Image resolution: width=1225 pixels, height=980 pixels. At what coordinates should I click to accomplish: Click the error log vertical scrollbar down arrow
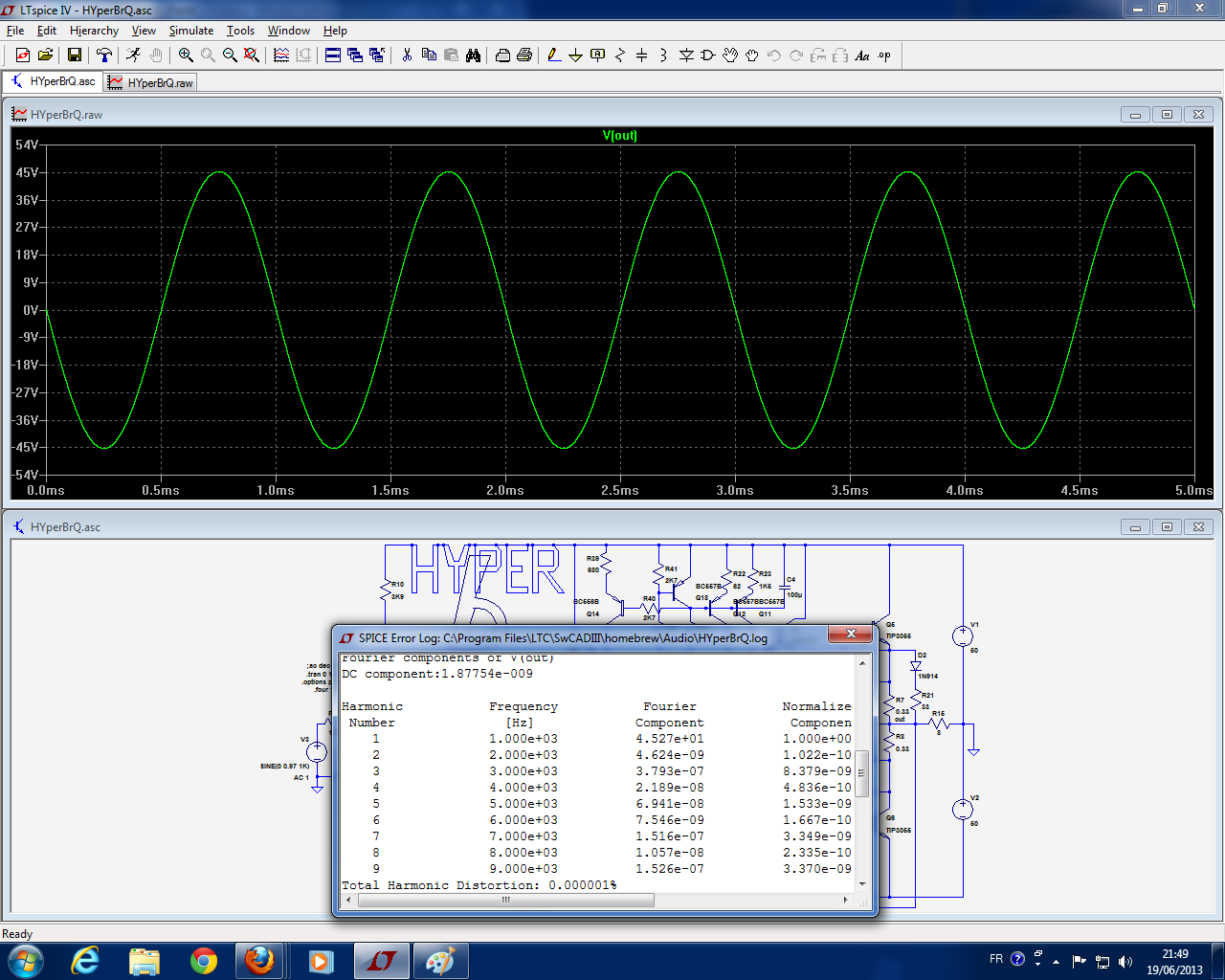(x=861, y=884)
